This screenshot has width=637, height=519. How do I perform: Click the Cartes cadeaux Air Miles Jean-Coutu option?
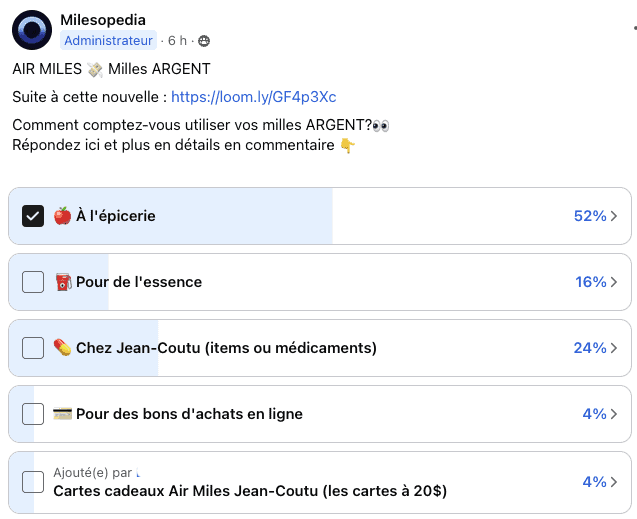tap(250, 491)
